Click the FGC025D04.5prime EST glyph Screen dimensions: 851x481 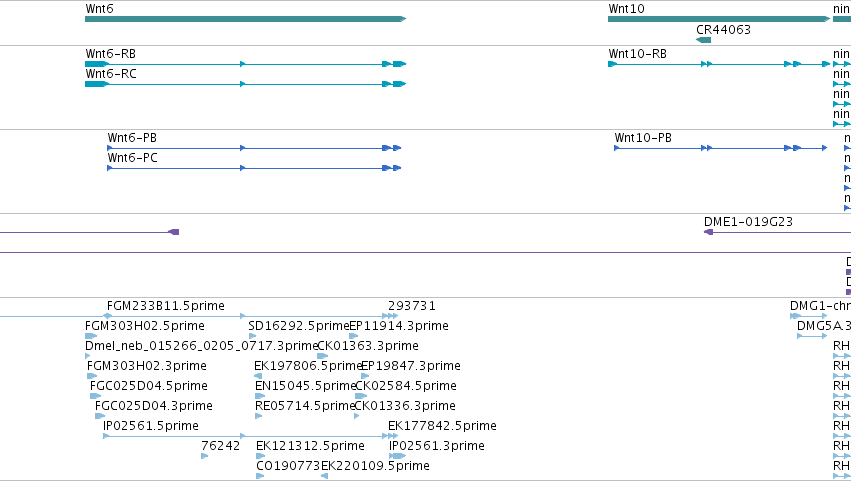point(96,396)
